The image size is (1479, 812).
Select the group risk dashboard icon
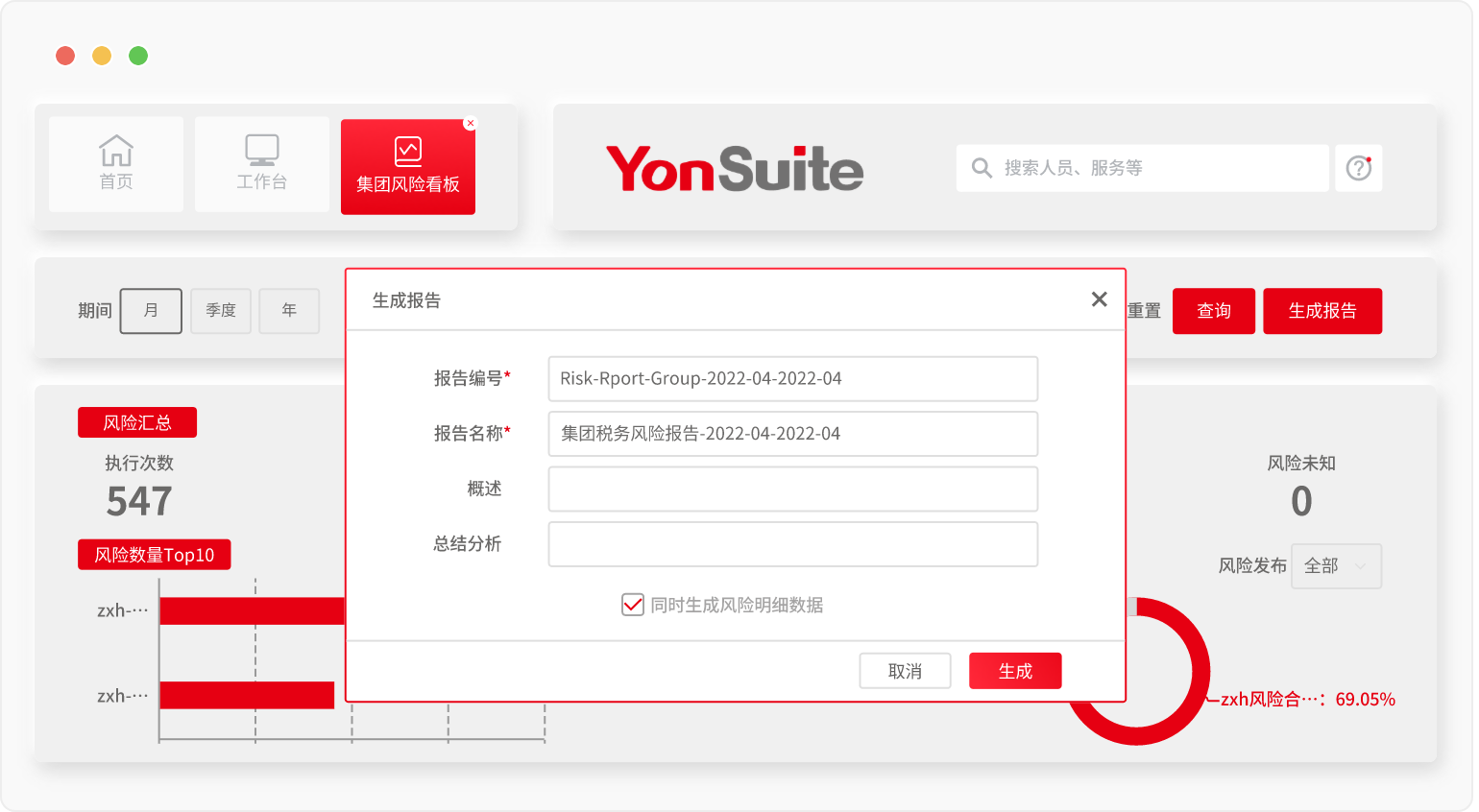[408, 152]
